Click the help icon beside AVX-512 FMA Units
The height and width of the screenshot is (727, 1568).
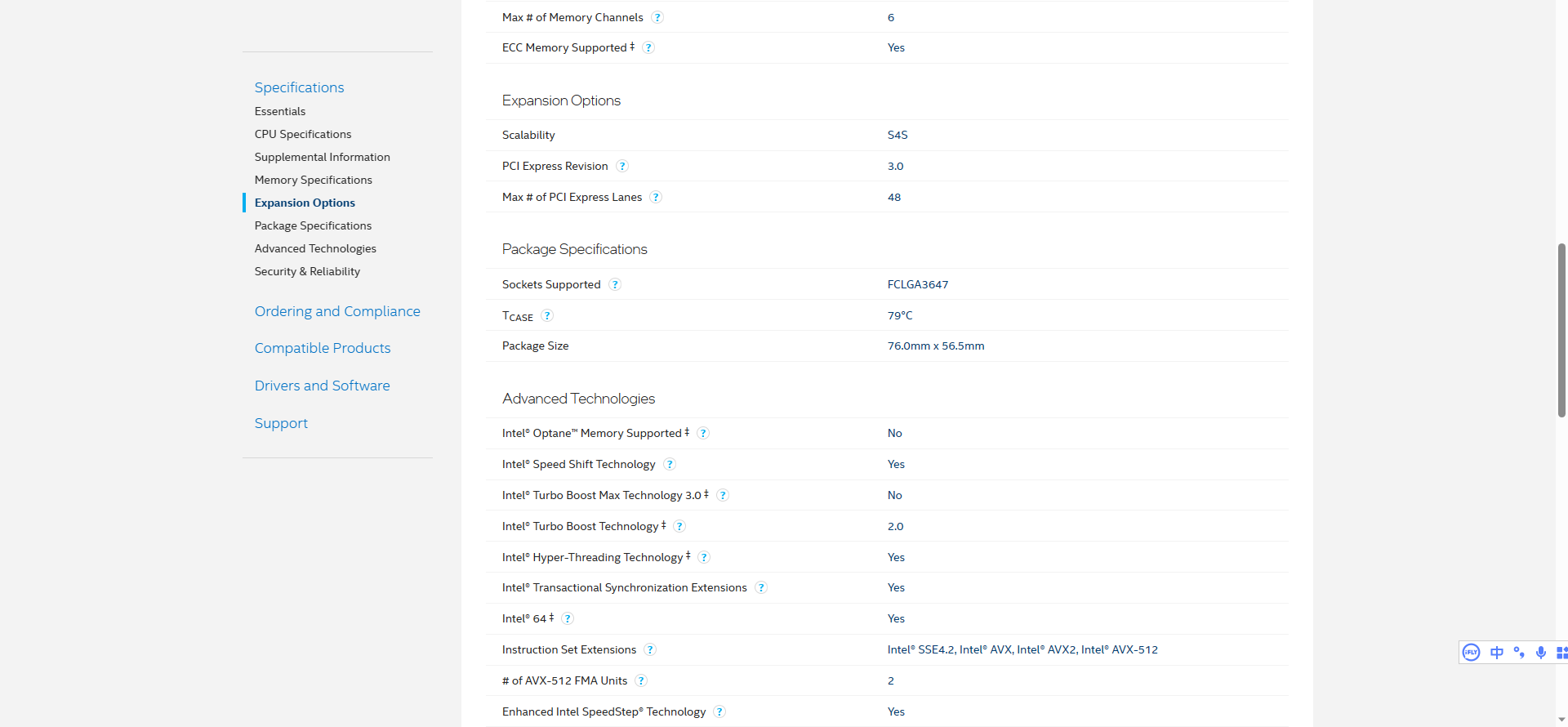(x=641, y=680)
